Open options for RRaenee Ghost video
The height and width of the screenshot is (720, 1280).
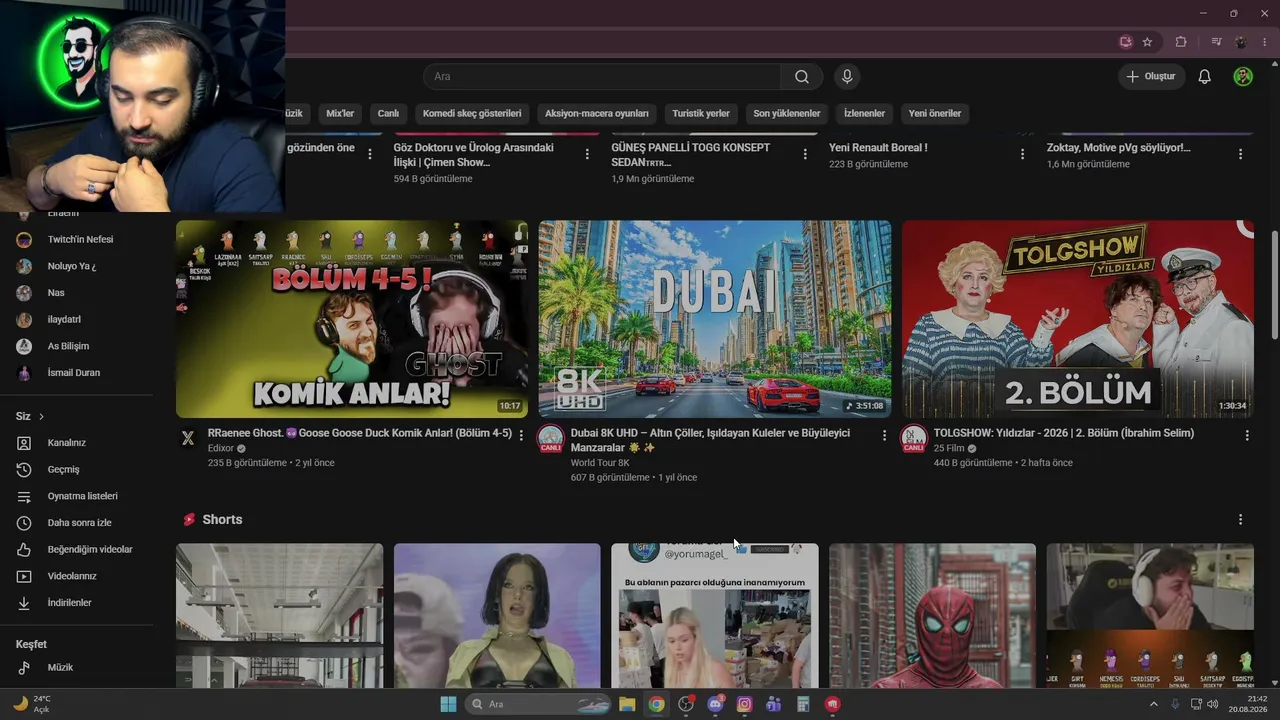point(521,435)
